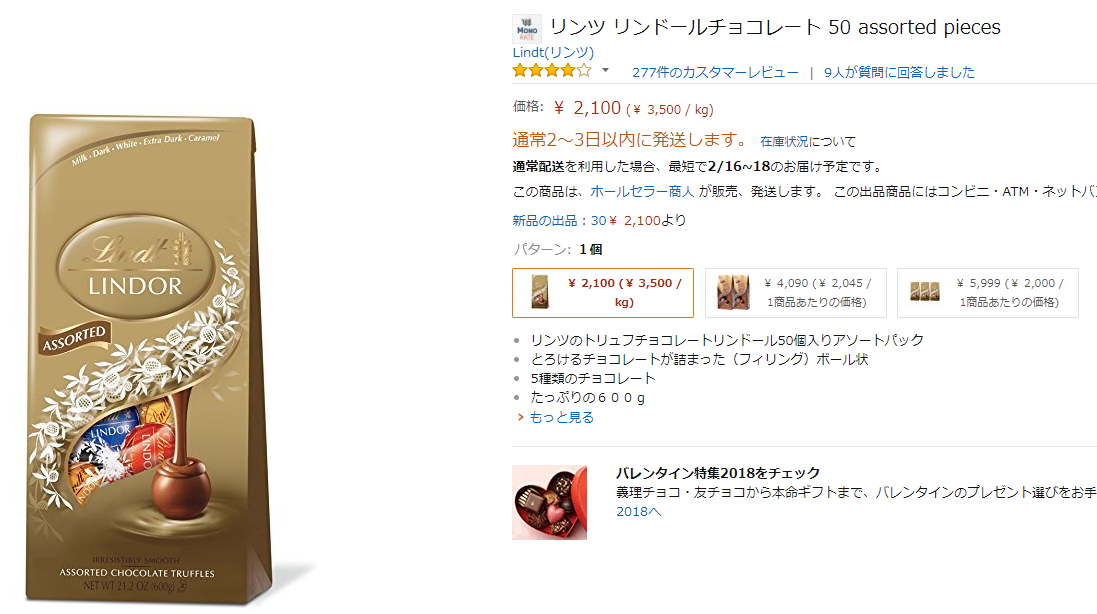
Task: Click the two bags thumbnail icon
Action: pyautogui.click(x=732, y=292)
